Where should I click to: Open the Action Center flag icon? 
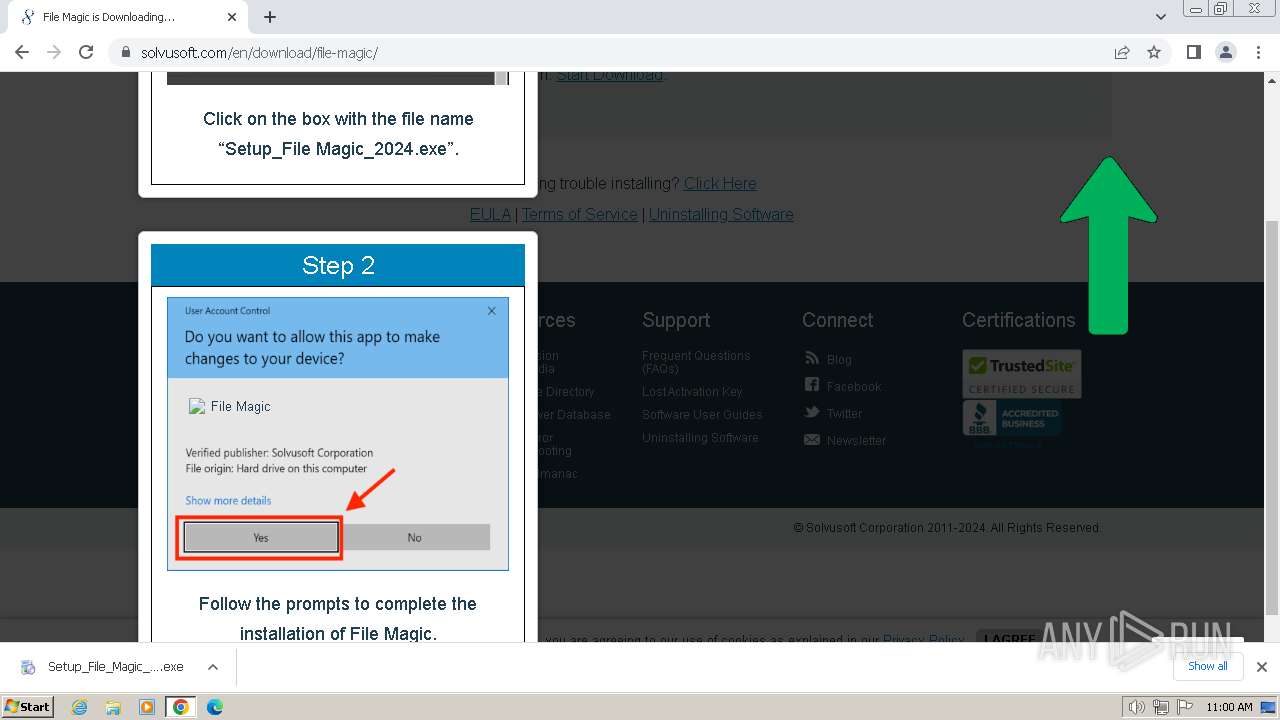(x=1185, y=707)
